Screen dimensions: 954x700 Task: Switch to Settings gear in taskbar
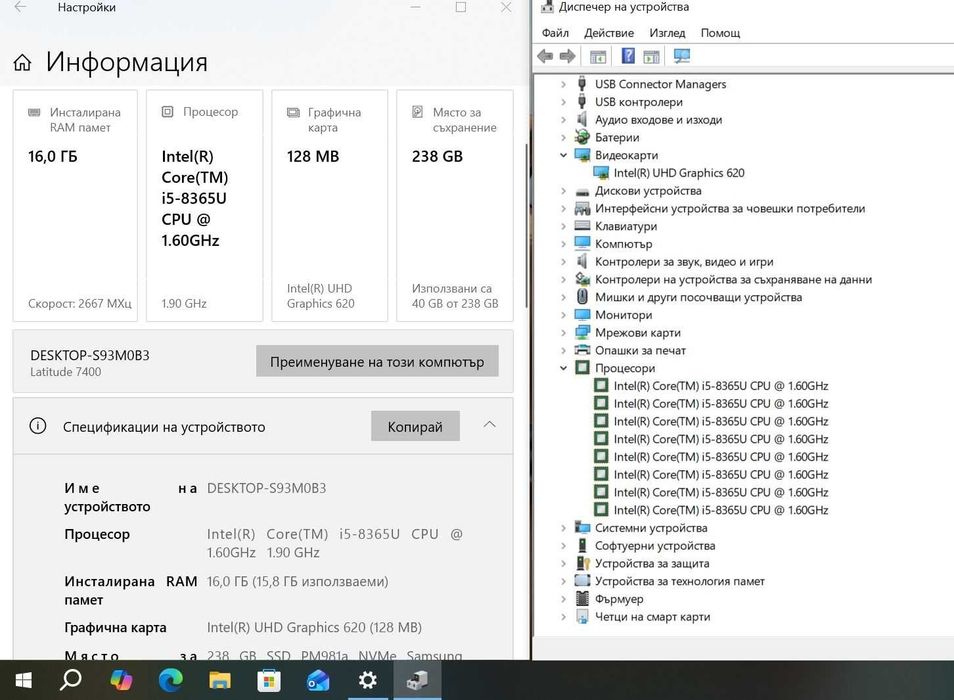point(367,680)
